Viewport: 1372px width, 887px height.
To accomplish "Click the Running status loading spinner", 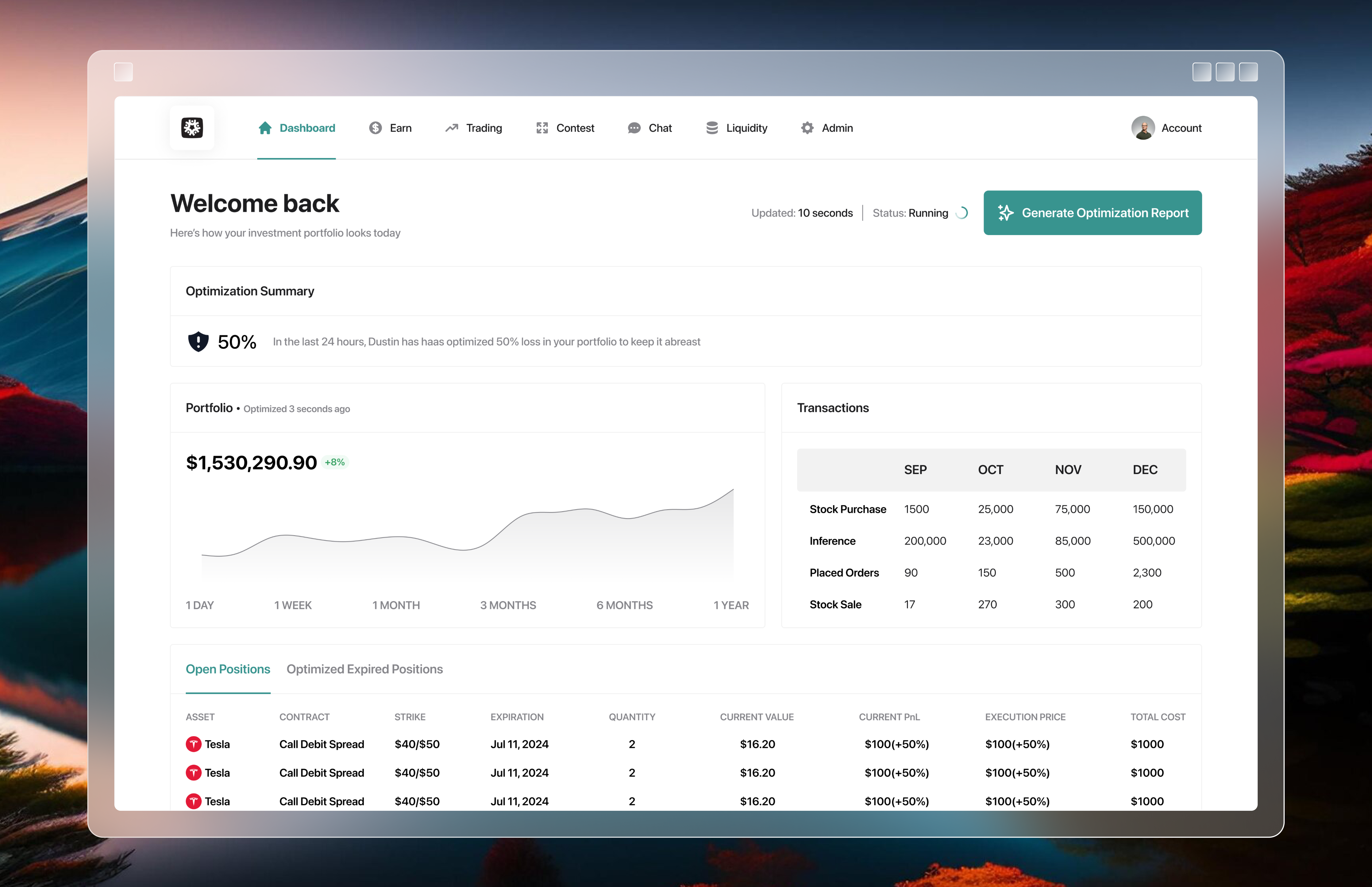I will click(962, 213).
